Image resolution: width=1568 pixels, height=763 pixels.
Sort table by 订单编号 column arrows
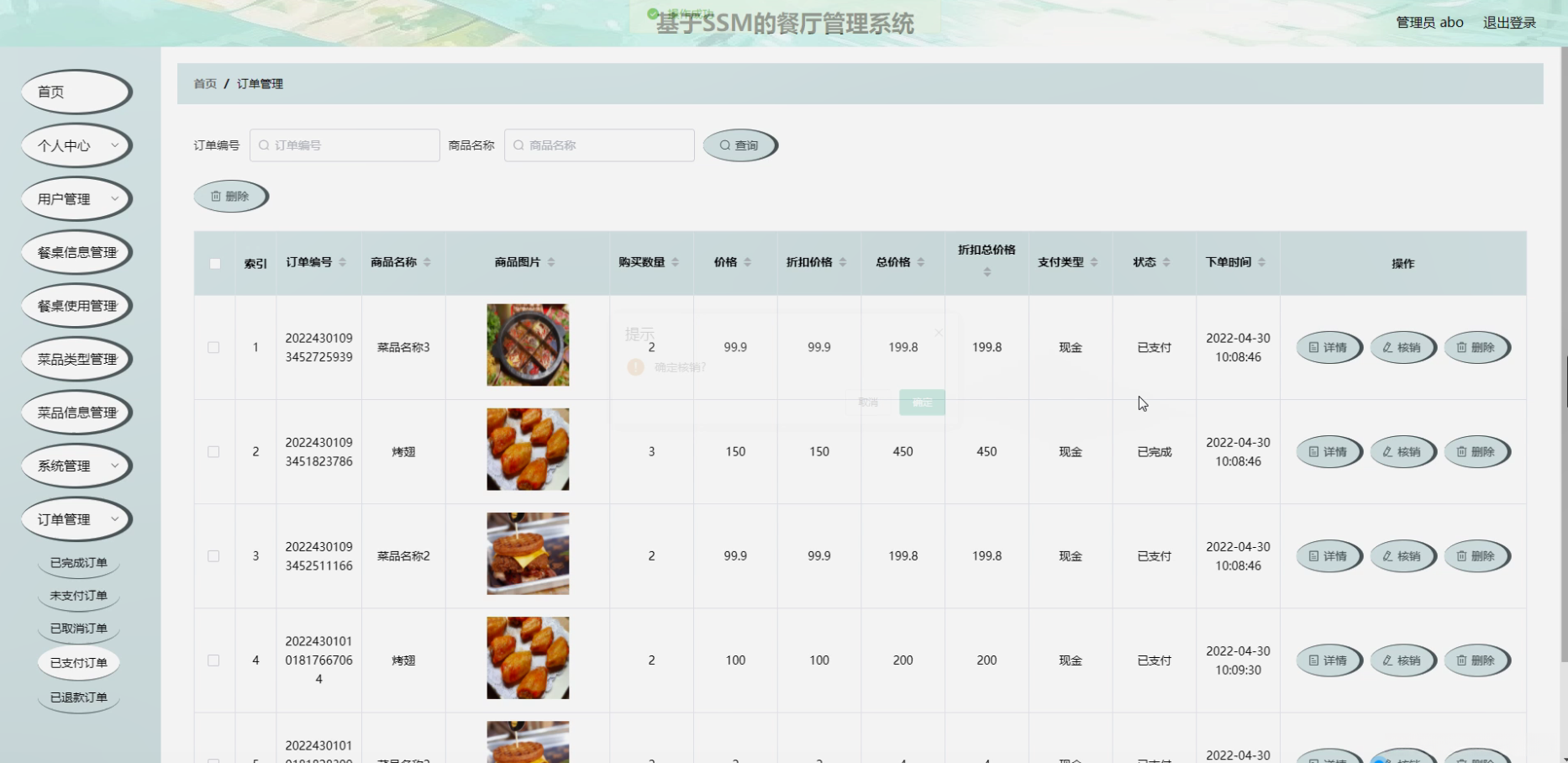point(343,262)
